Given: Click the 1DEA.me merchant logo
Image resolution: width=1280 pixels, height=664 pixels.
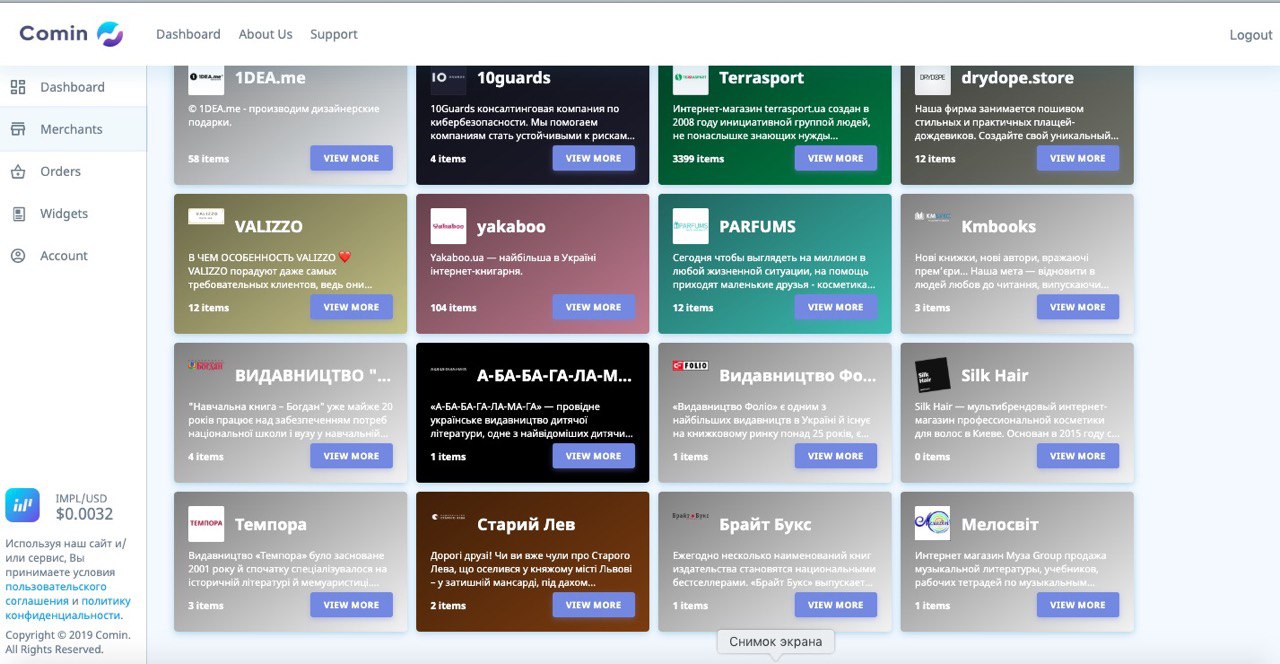Looking at the screenshot, I should coord(206,78).
